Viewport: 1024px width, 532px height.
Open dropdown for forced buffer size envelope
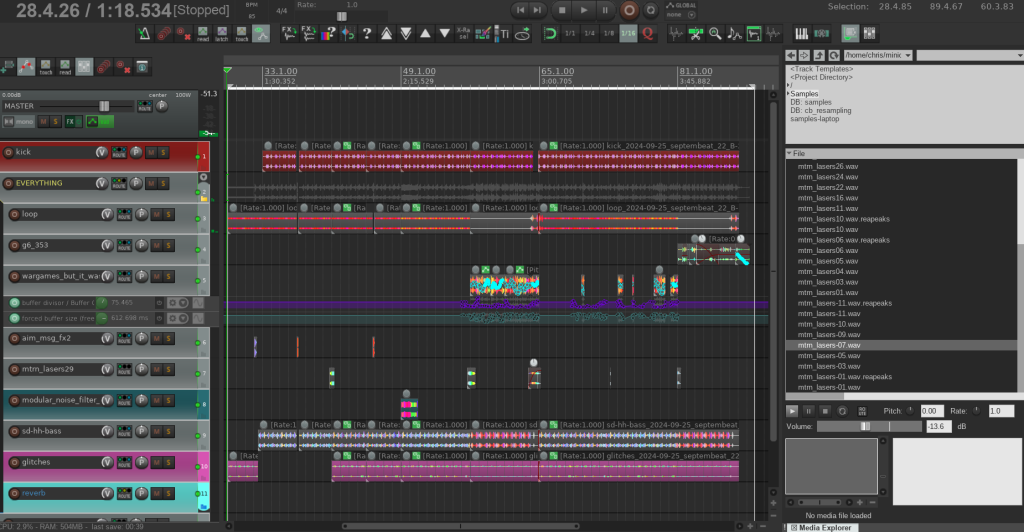[184, 319]
